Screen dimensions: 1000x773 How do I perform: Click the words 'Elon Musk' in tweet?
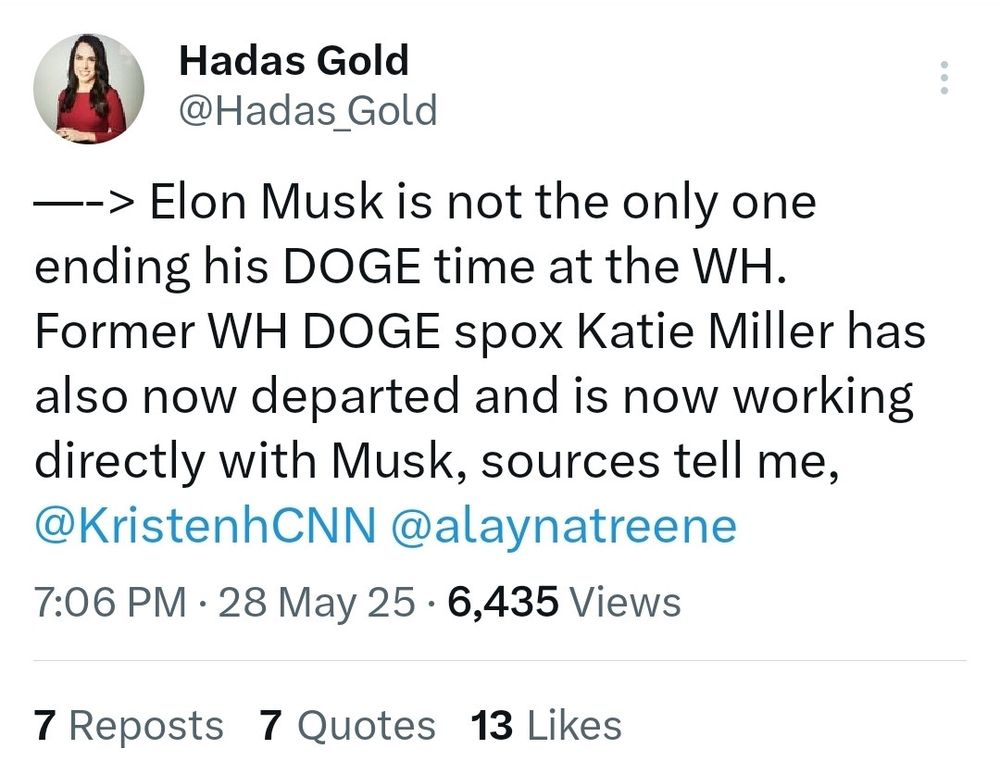[x=266, y=202]
